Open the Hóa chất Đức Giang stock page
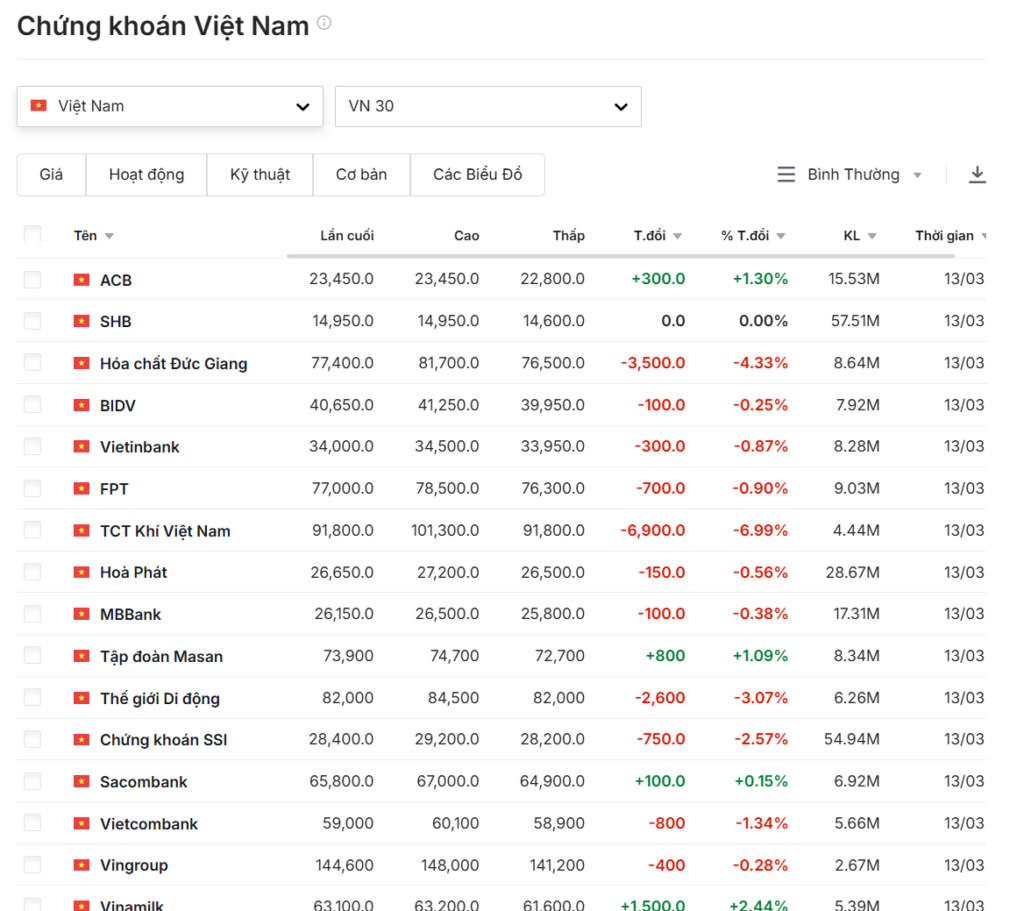Screen dimensions: 1024x911 coord(174,364)
